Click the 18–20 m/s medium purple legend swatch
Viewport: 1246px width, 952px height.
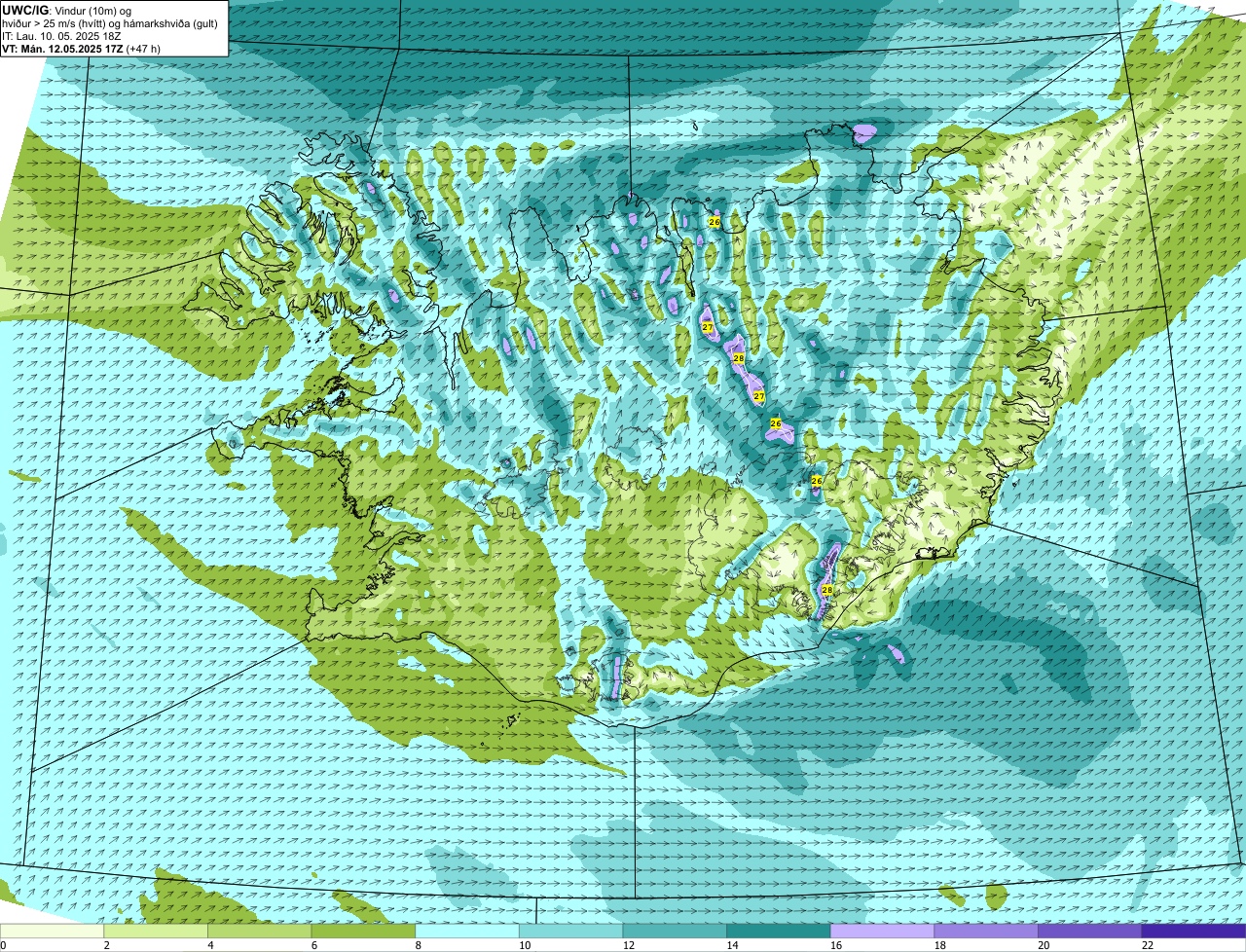[x=986, y=931]
